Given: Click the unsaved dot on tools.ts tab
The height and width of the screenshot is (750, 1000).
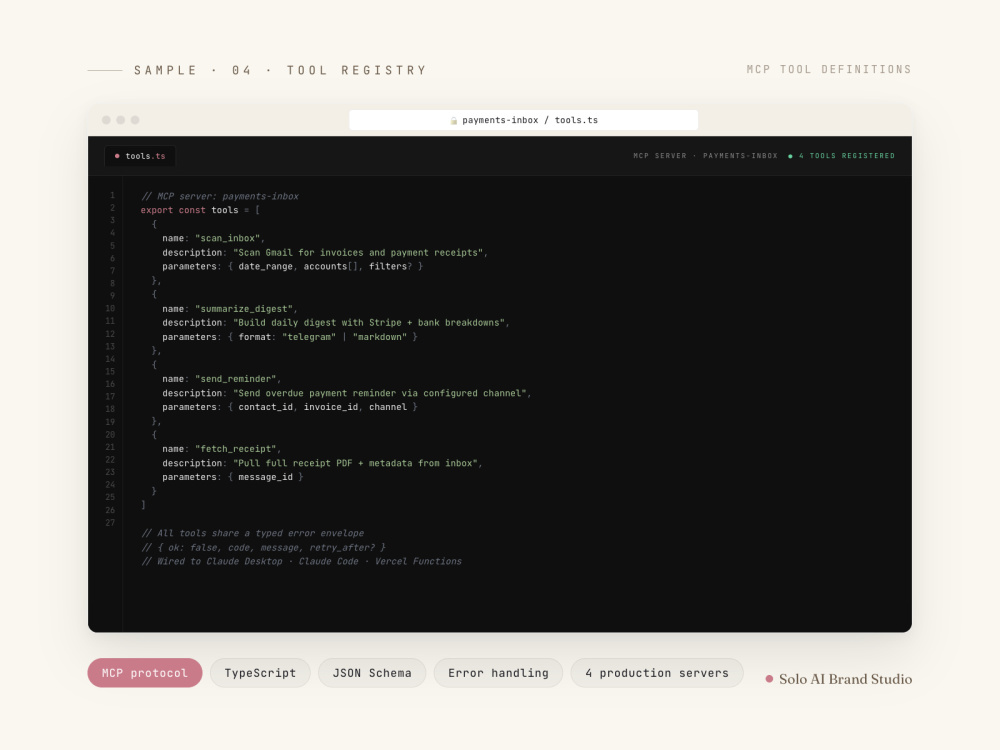Looking at the screenshot, I should [117, 156].
